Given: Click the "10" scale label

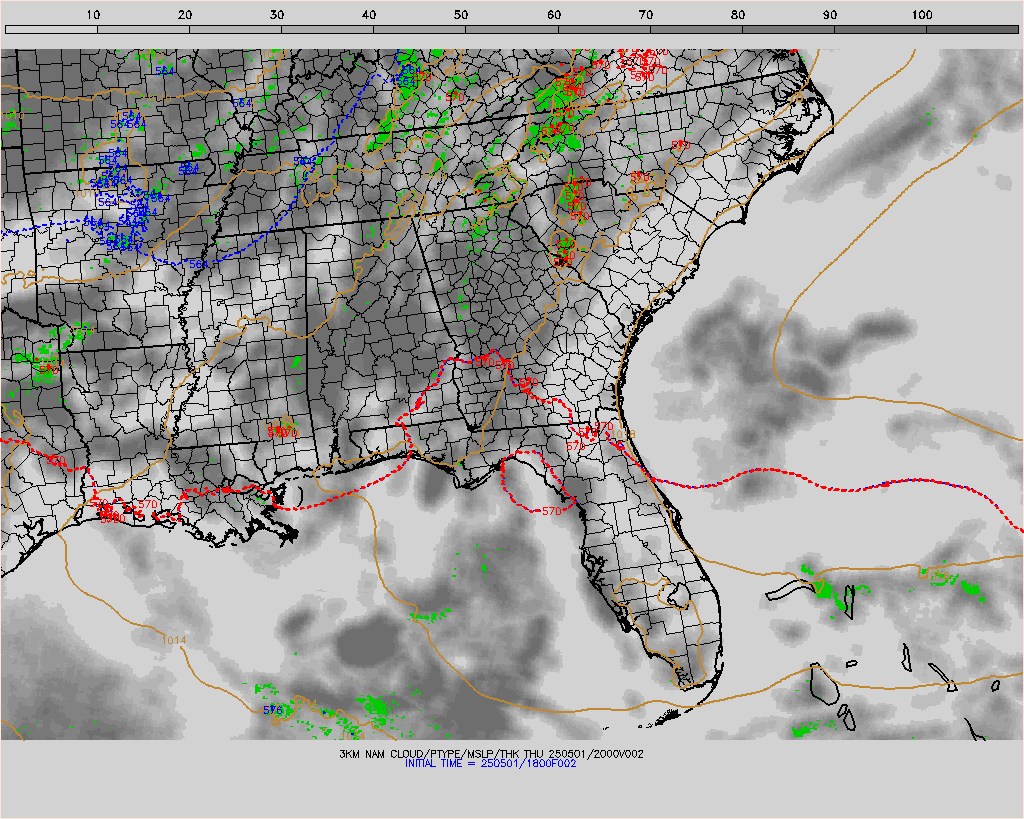Looking at the screenshot, I should click(93, 14).
